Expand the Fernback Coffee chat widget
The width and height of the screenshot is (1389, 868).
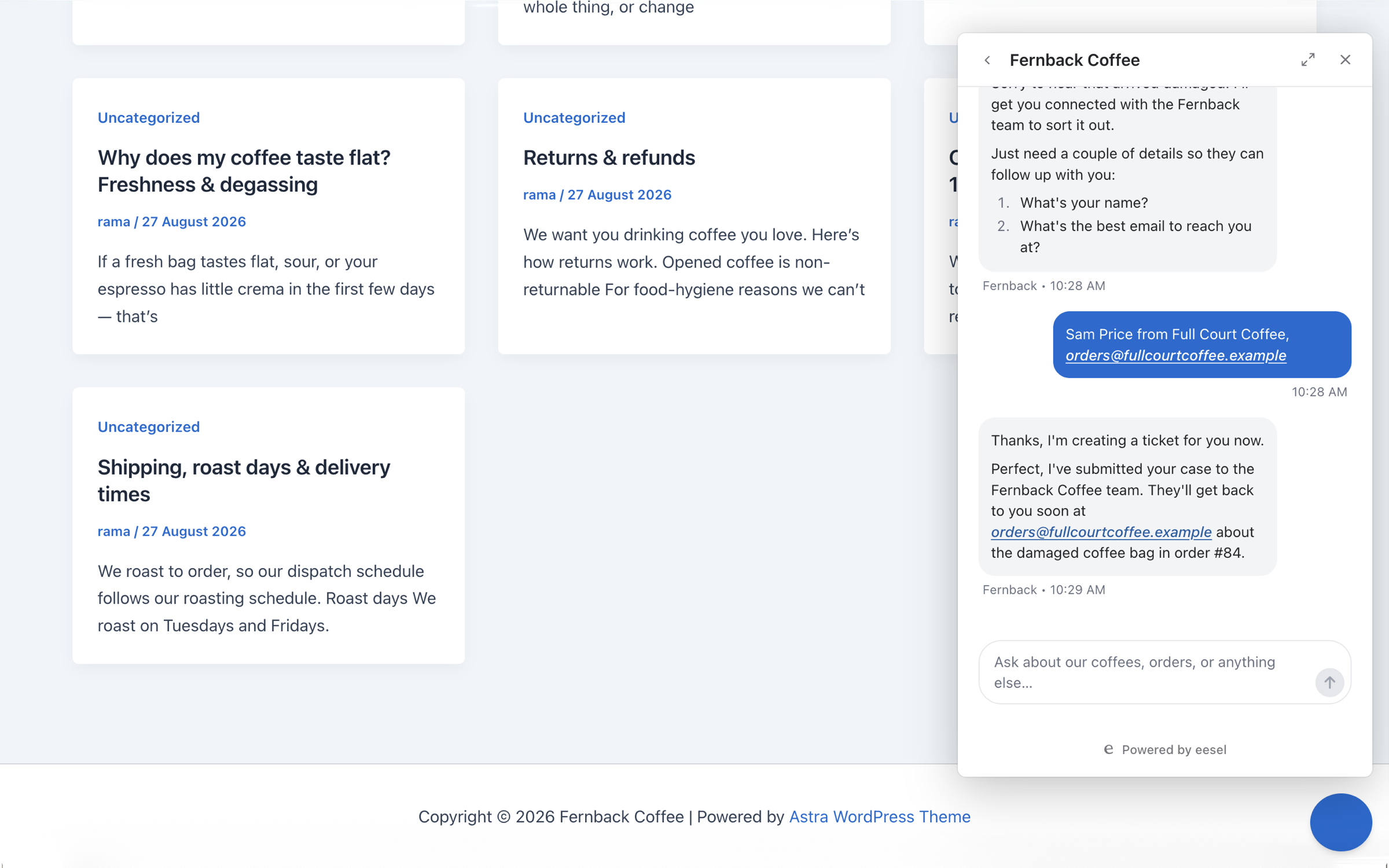pos(1308,60)
